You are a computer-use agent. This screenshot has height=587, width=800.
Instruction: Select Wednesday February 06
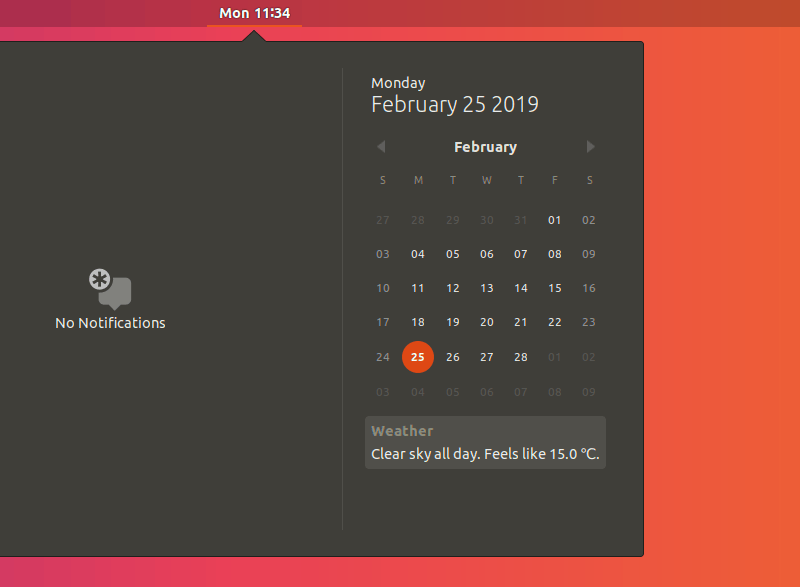[x=486, y=254]
